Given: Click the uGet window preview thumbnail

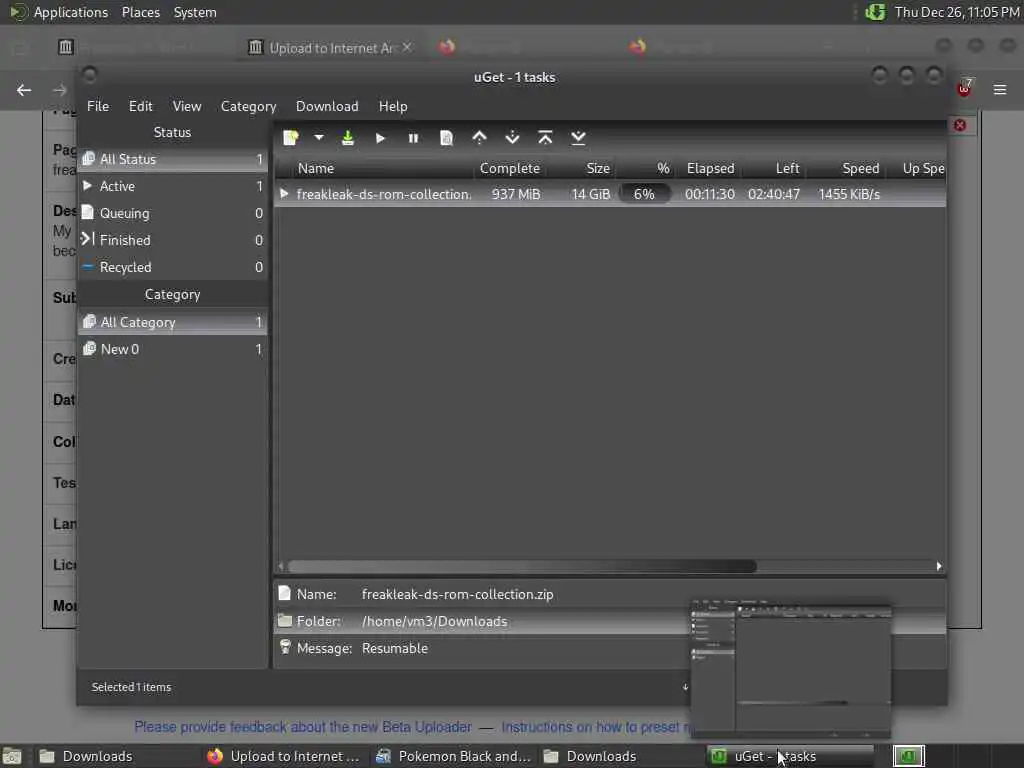Looking at the screenshot, I should [791, 669].
